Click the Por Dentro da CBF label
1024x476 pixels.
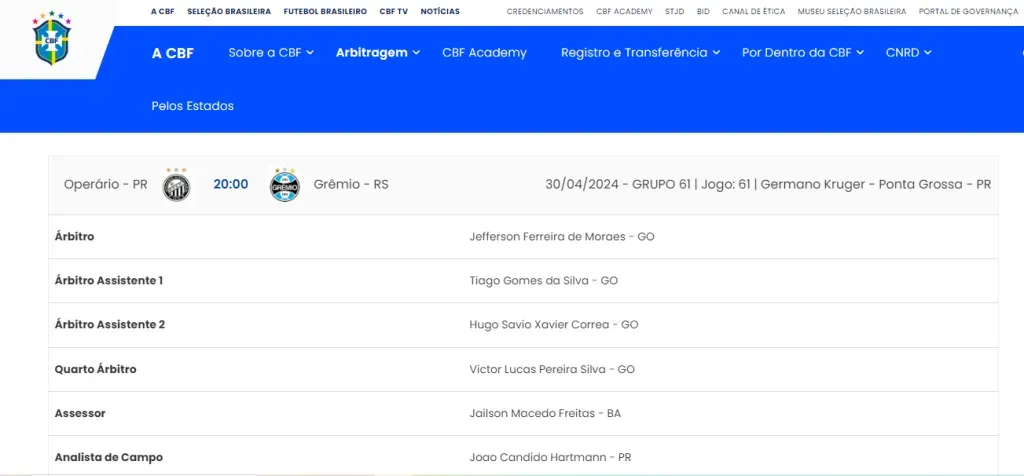tap(797, 53)
